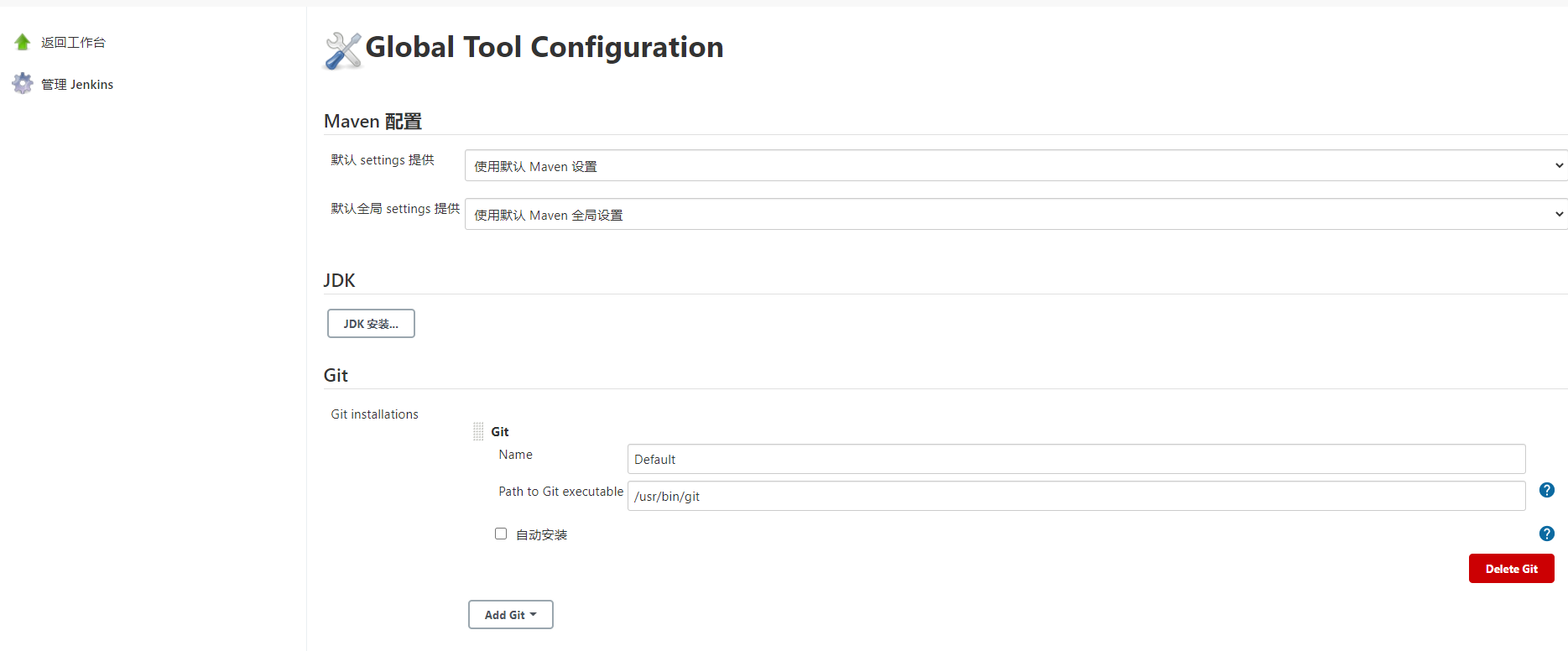The image size is (1568, 651).
Task: Open the 管理 Jenkins link
Action: 77,84
